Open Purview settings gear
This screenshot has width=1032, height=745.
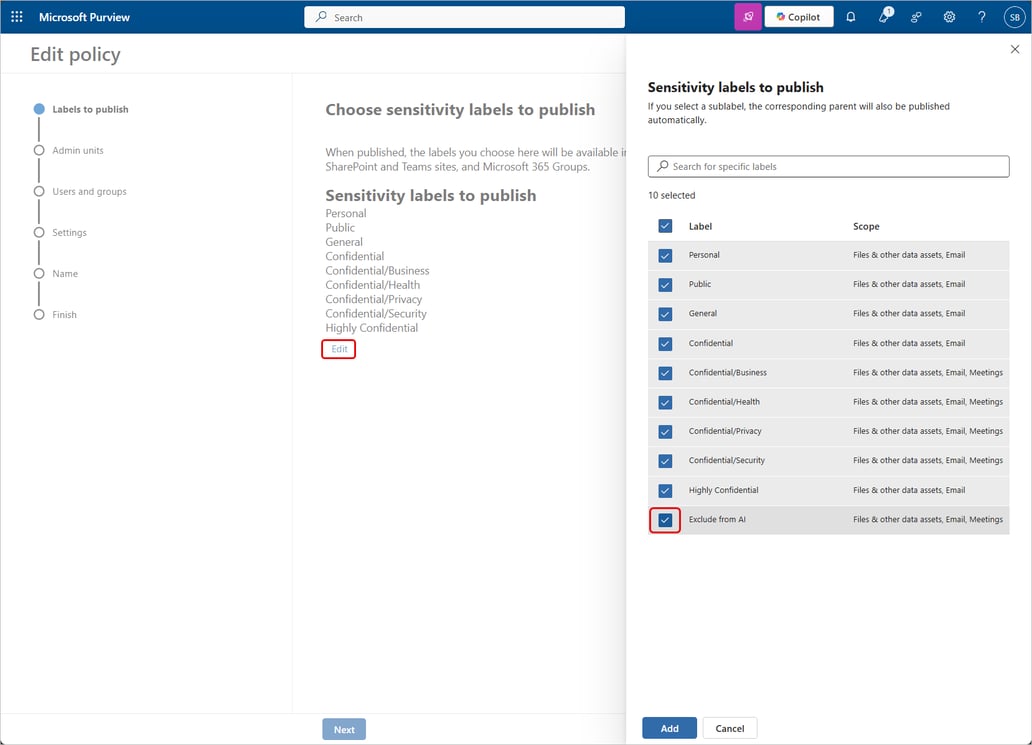pyautogui.click(x=949, y=17)
